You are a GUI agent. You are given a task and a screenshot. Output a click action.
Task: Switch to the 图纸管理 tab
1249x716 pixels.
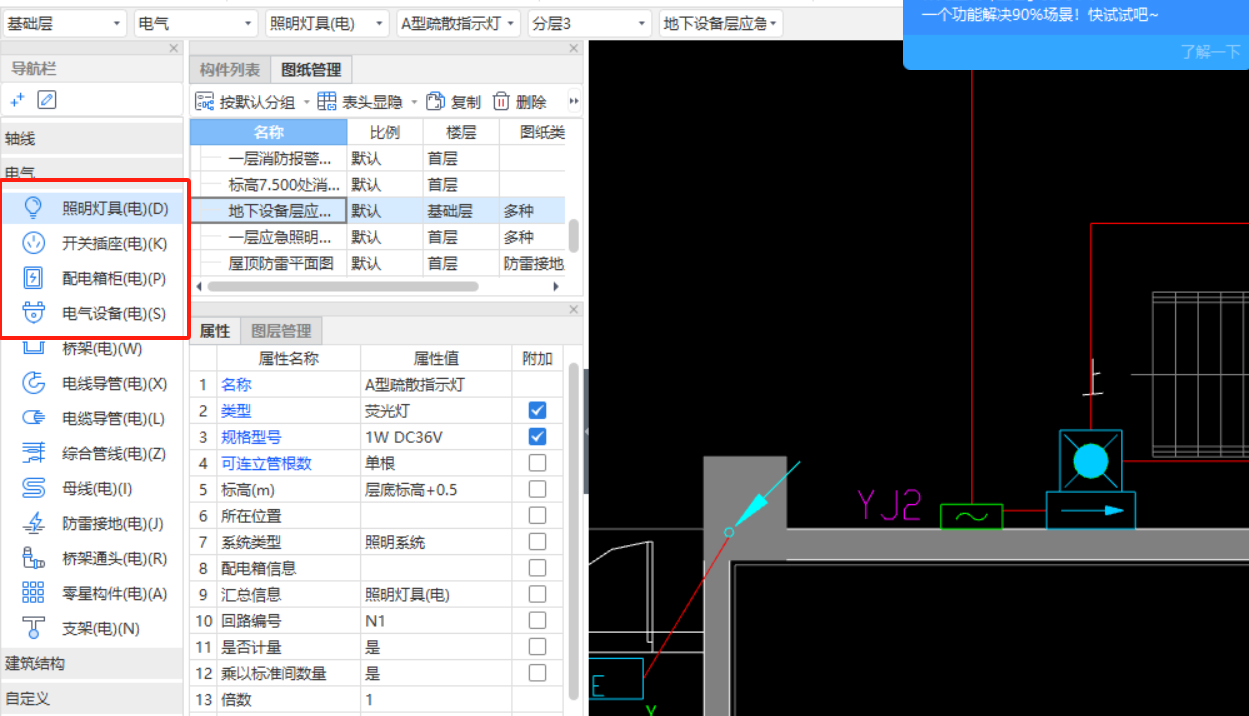tap(312, 69)
